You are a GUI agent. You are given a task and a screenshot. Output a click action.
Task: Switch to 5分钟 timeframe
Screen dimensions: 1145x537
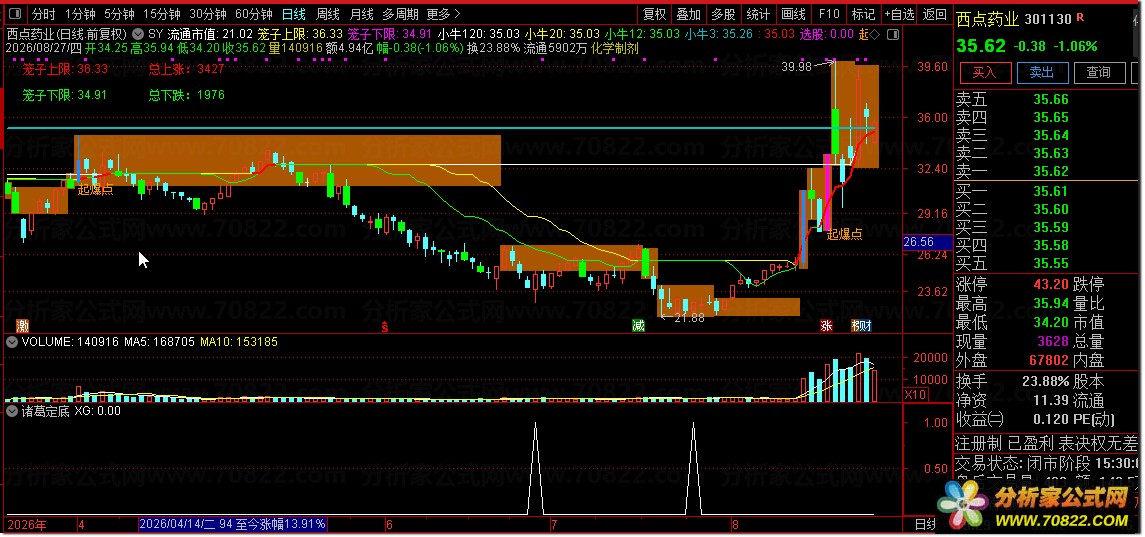tap(118, 14)
